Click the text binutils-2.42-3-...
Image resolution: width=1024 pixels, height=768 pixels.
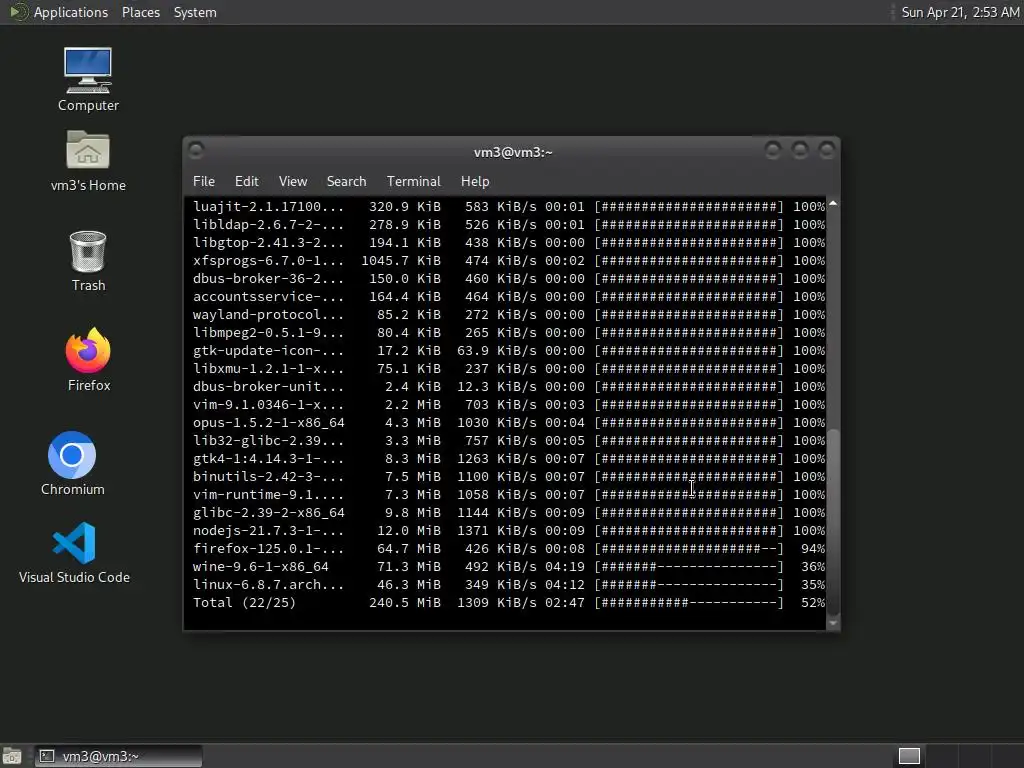tap(268, 477)
